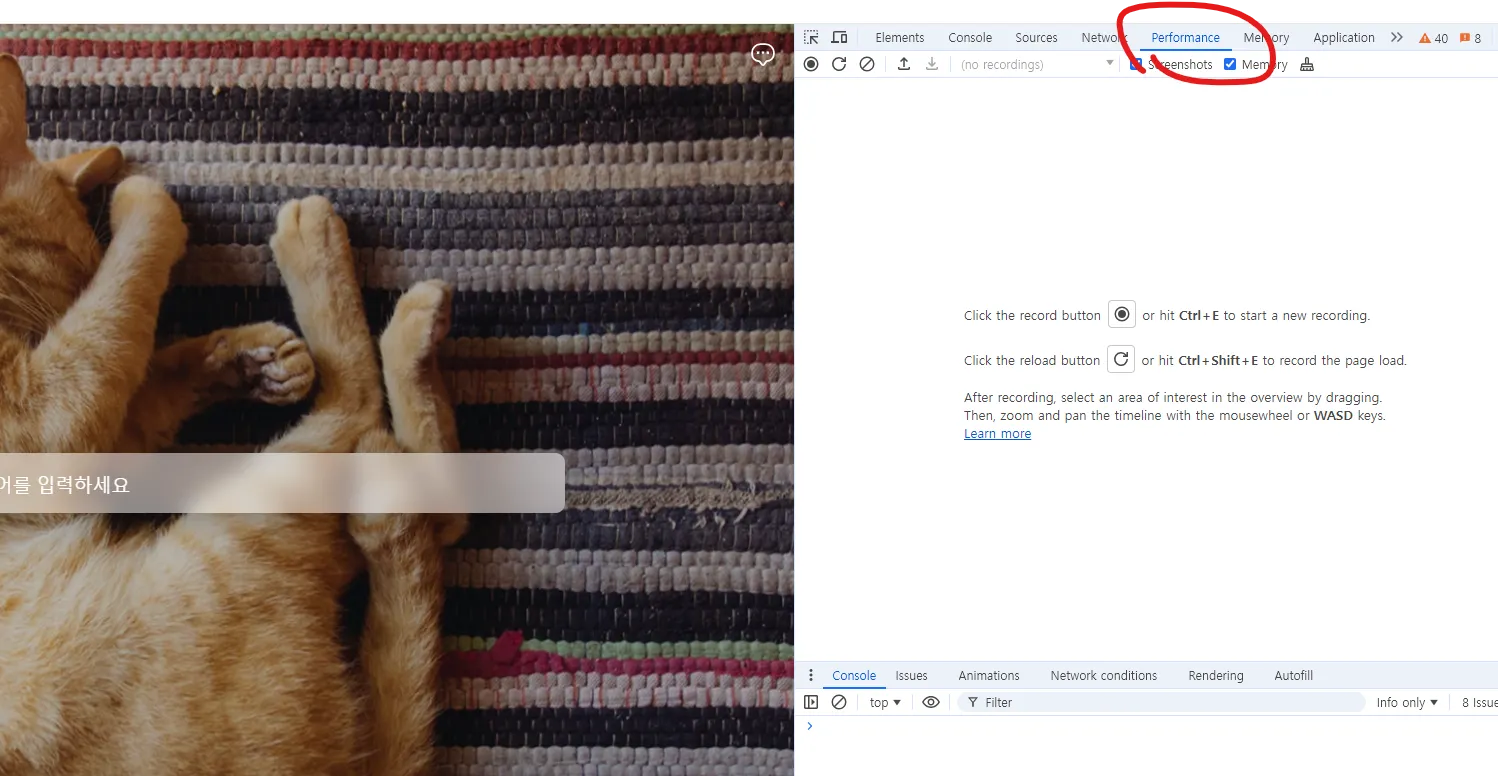Click the reload button in the instructions

1121,359
